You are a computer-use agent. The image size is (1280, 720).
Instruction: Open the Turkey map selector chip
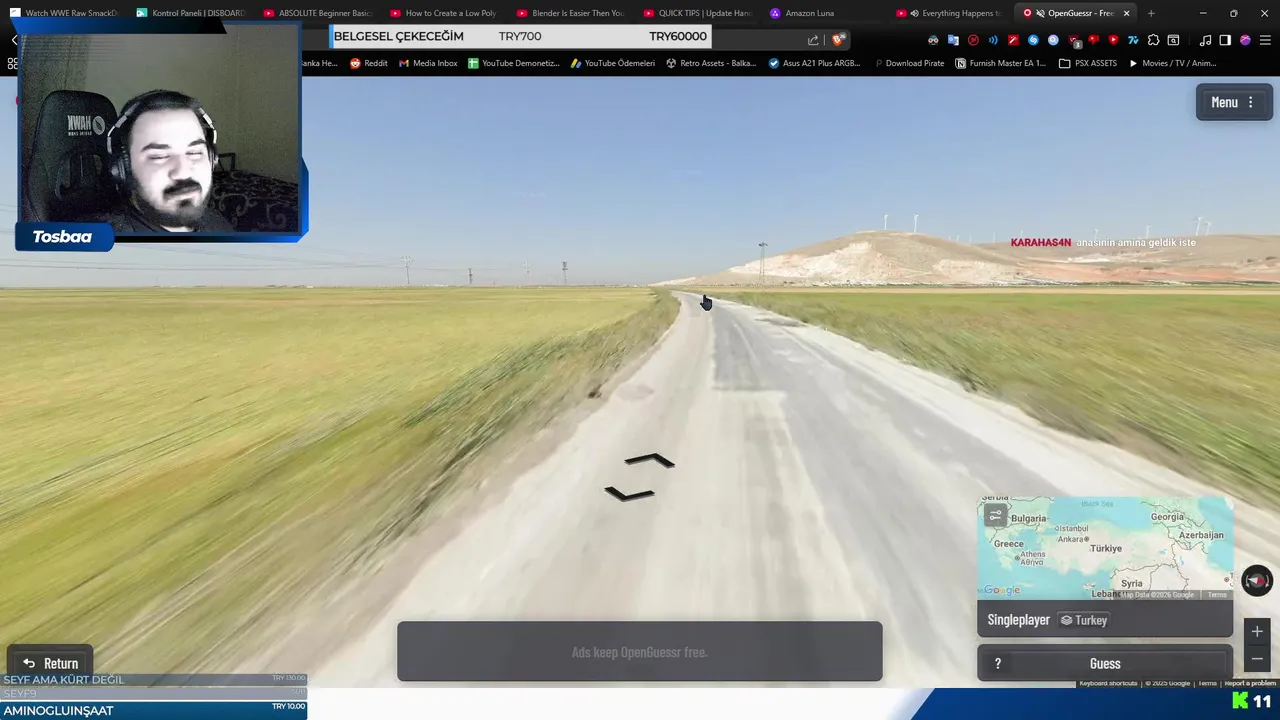[1083, 620]
